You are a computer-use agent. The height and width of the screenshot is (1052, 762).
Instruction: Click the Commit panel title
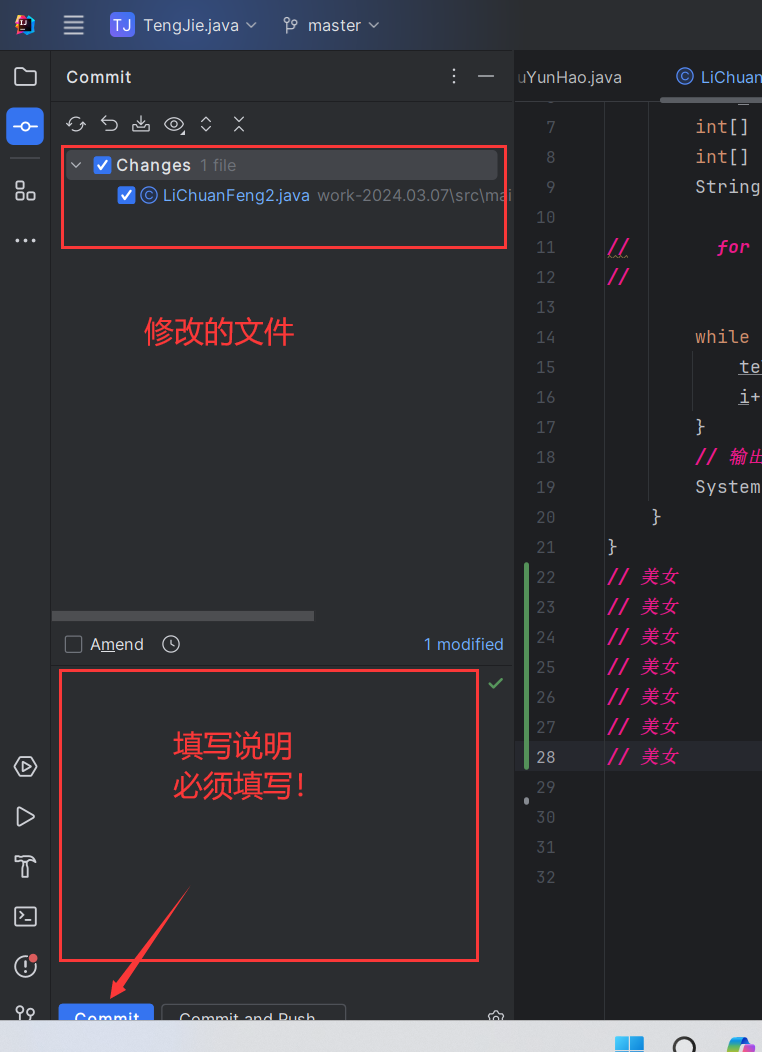(x=99, y=77)
